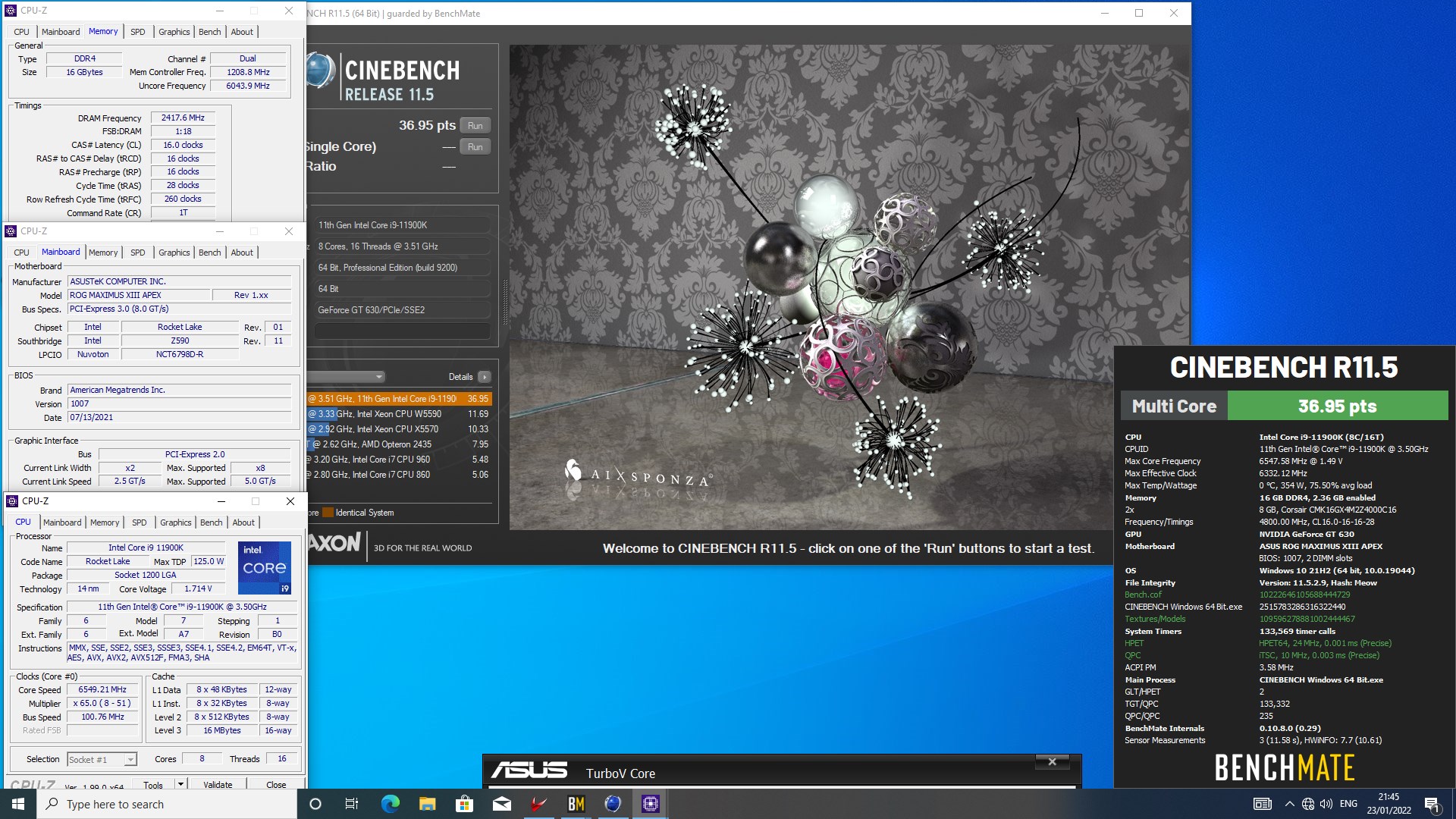Click the Core Speed 6549.21 MHz value
This screenshot has height=819, width=1456.
coord(102,689)
